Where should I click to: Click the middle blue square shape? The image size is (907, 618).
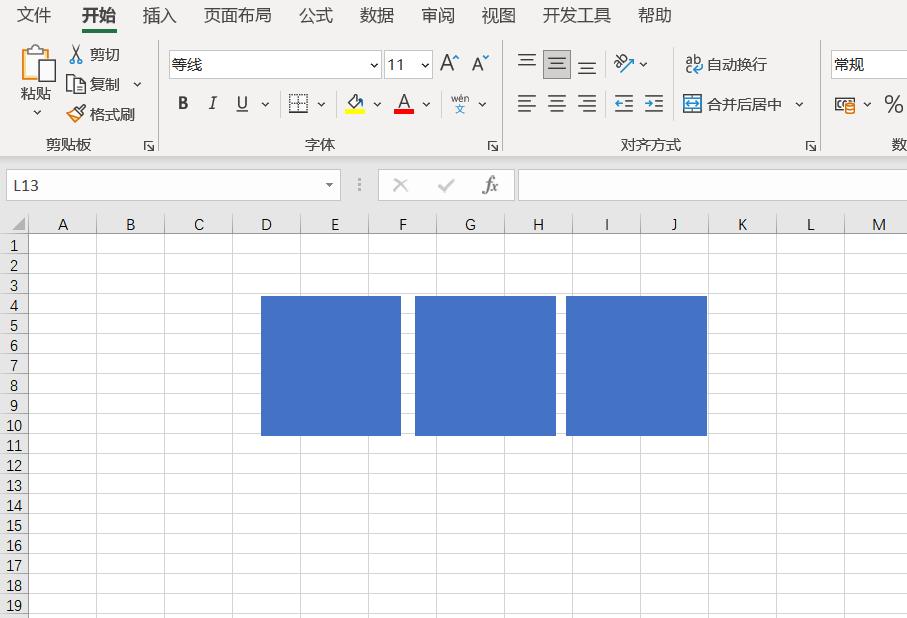pyautogui.click(x=485, y=365)
